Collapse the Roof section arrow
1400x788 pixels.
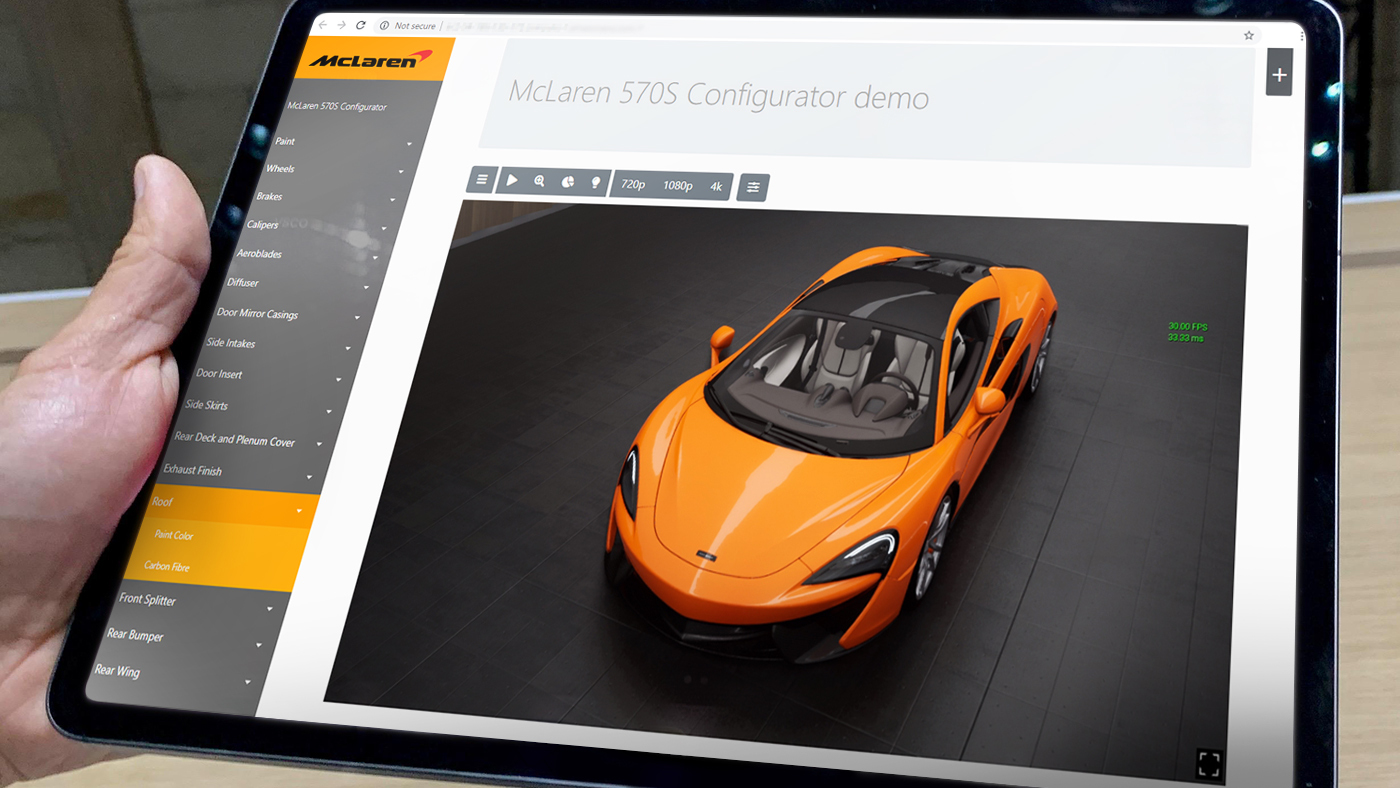click(x=299, y=511)
